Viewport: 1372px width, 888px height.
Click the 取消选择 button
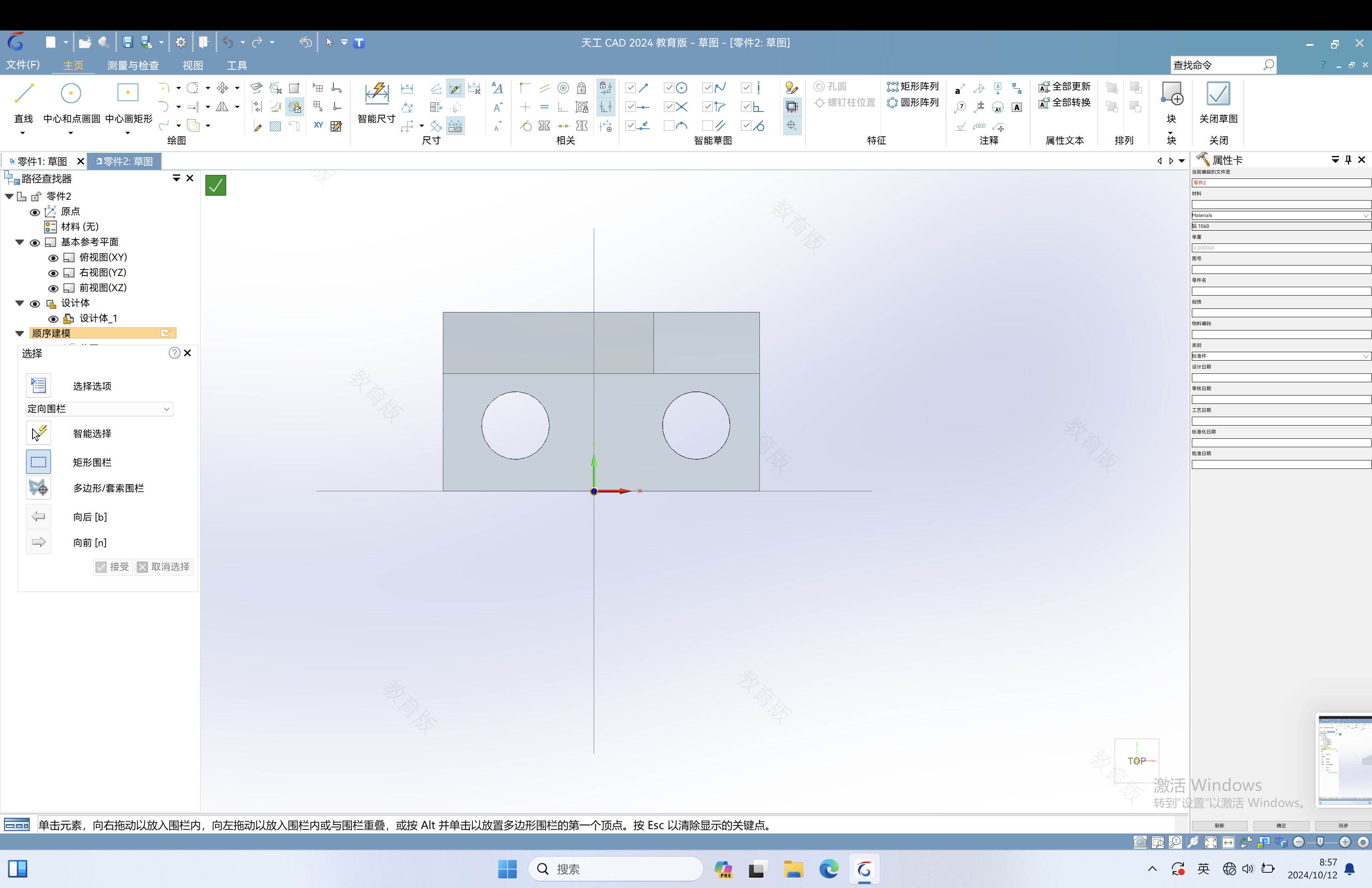coord(164,567)
